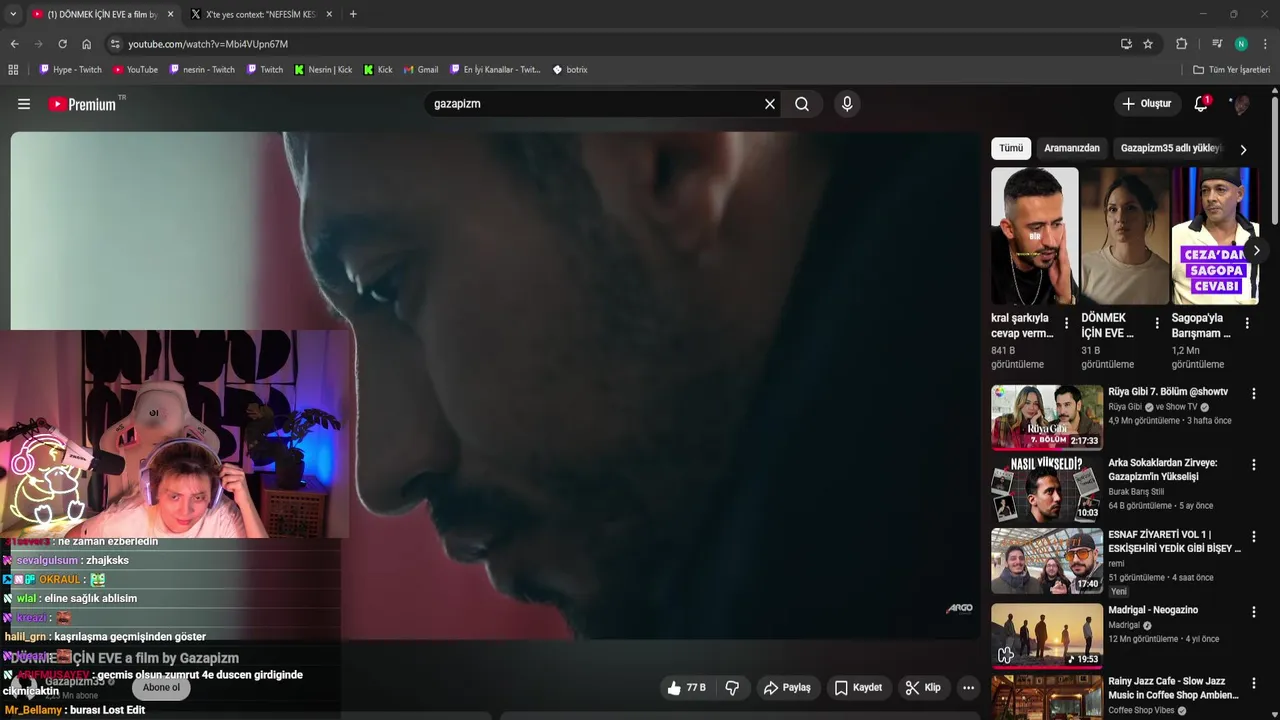
Task: Clear the search box with X icon
Action: pos(770,104)
